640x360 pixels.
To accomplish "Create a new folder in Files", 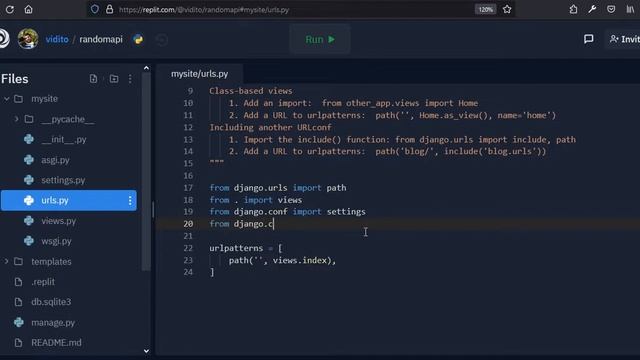I will [114, 79].
